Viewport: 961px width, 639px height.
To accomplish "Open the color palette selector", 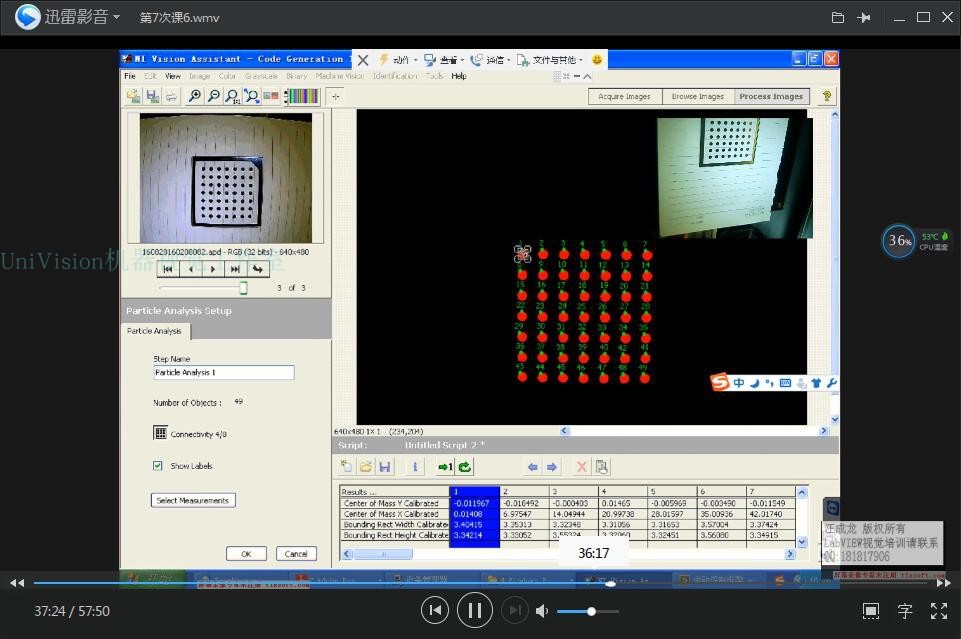I will coord(302,96).
